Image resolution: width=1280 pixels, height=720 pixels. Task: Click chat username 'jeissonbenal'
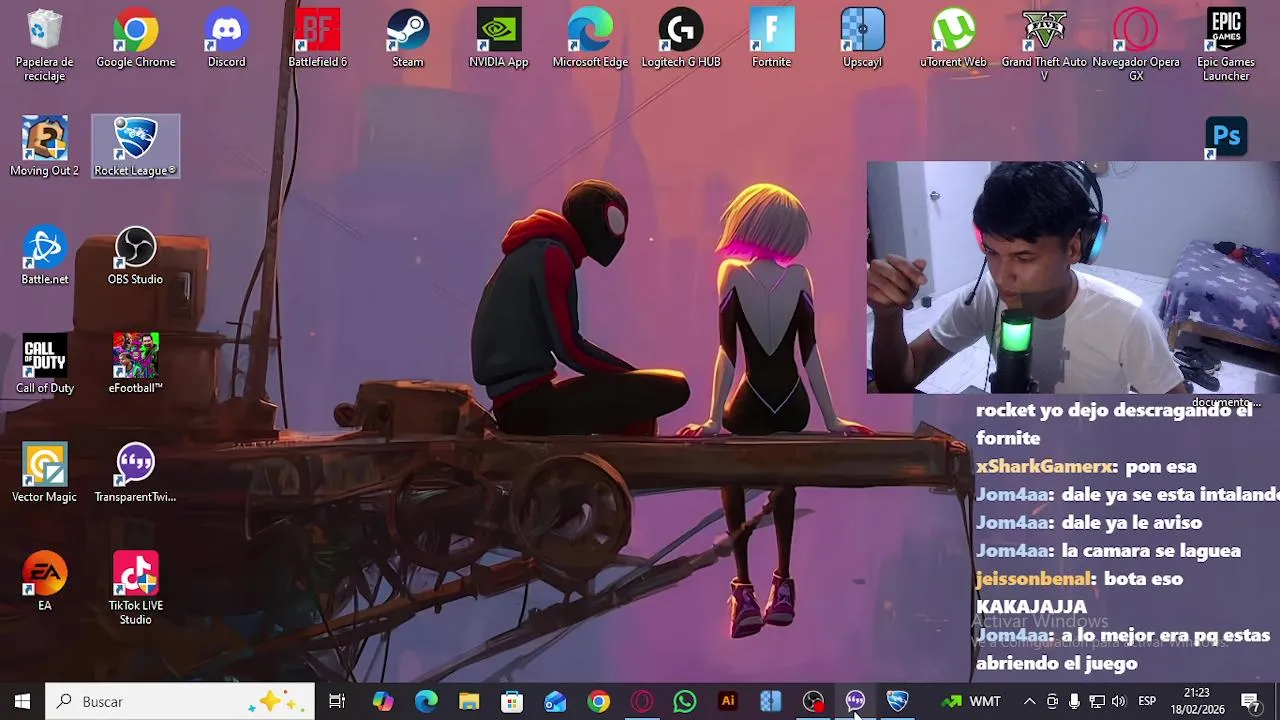1034,579
